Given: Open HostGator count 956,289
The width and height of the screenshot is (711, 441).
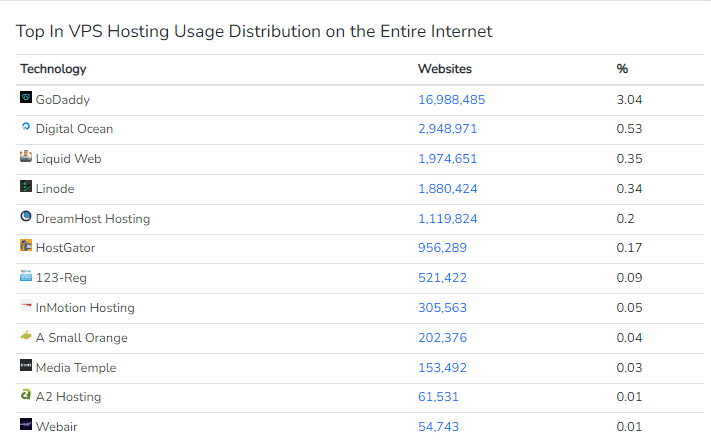Looking at the screenshot, I should click(442, 247).
